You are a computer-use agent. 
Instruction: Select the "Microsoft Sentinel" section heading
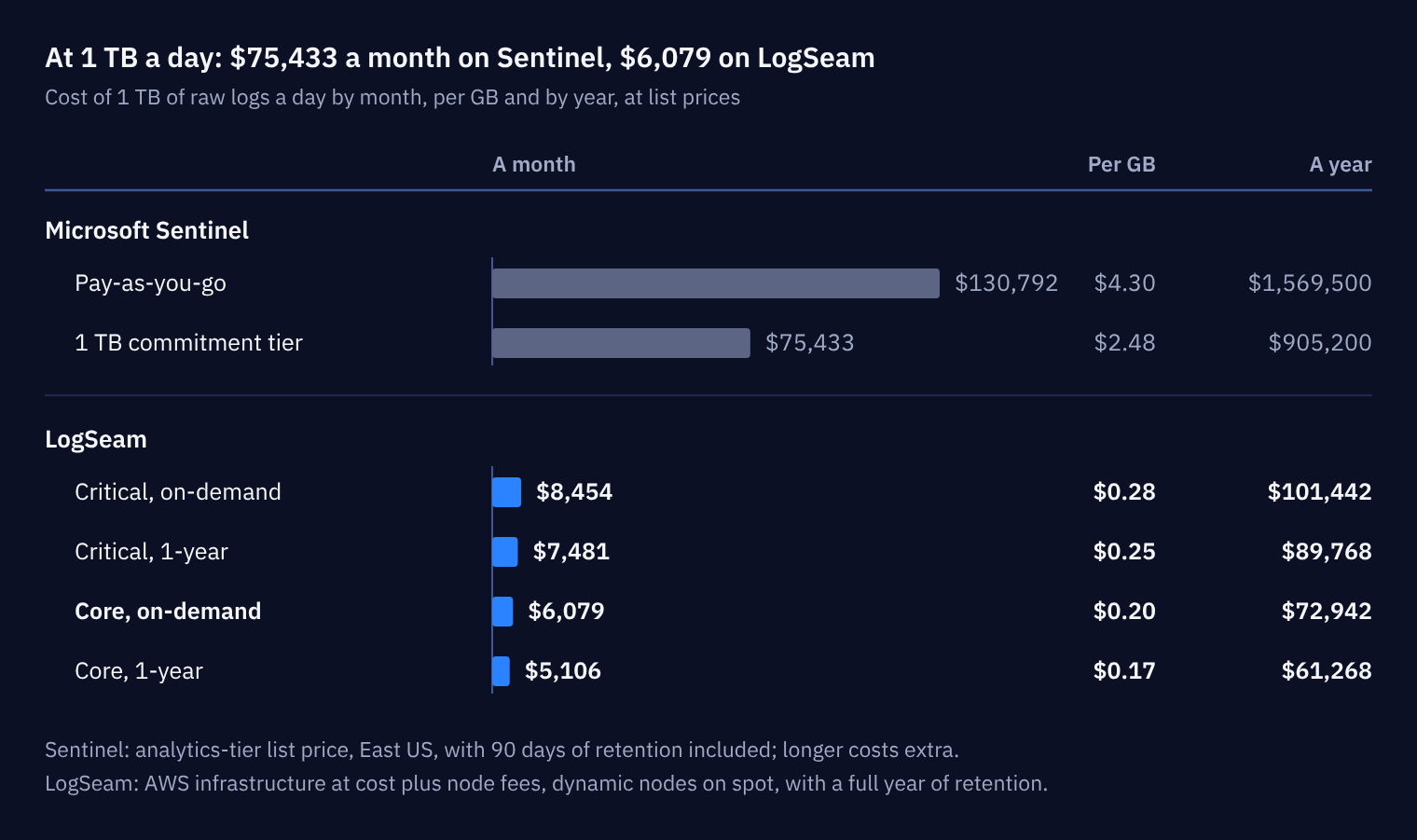coord(146,230)
